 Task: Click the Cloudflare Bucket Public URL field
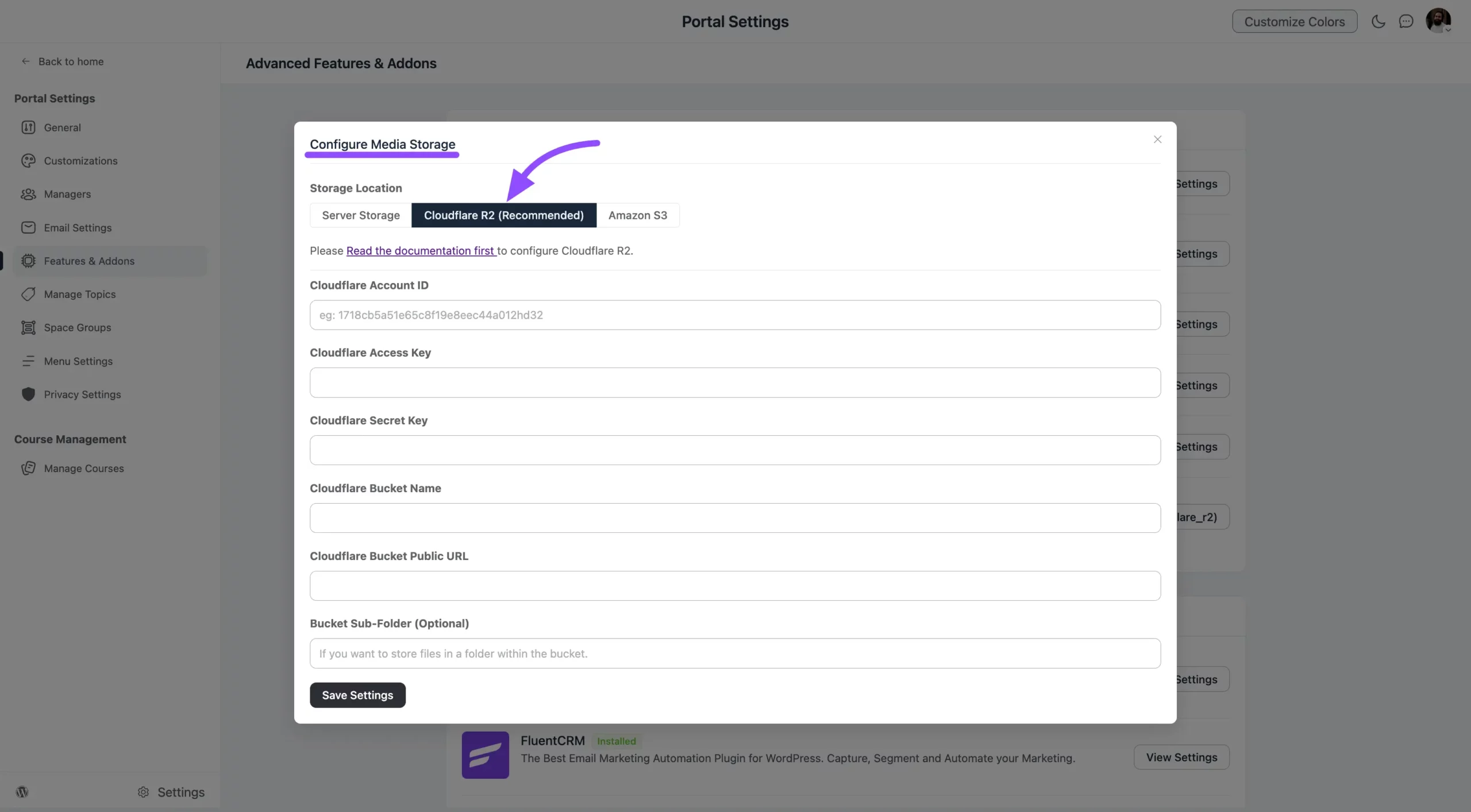click(x=735, y=586)
